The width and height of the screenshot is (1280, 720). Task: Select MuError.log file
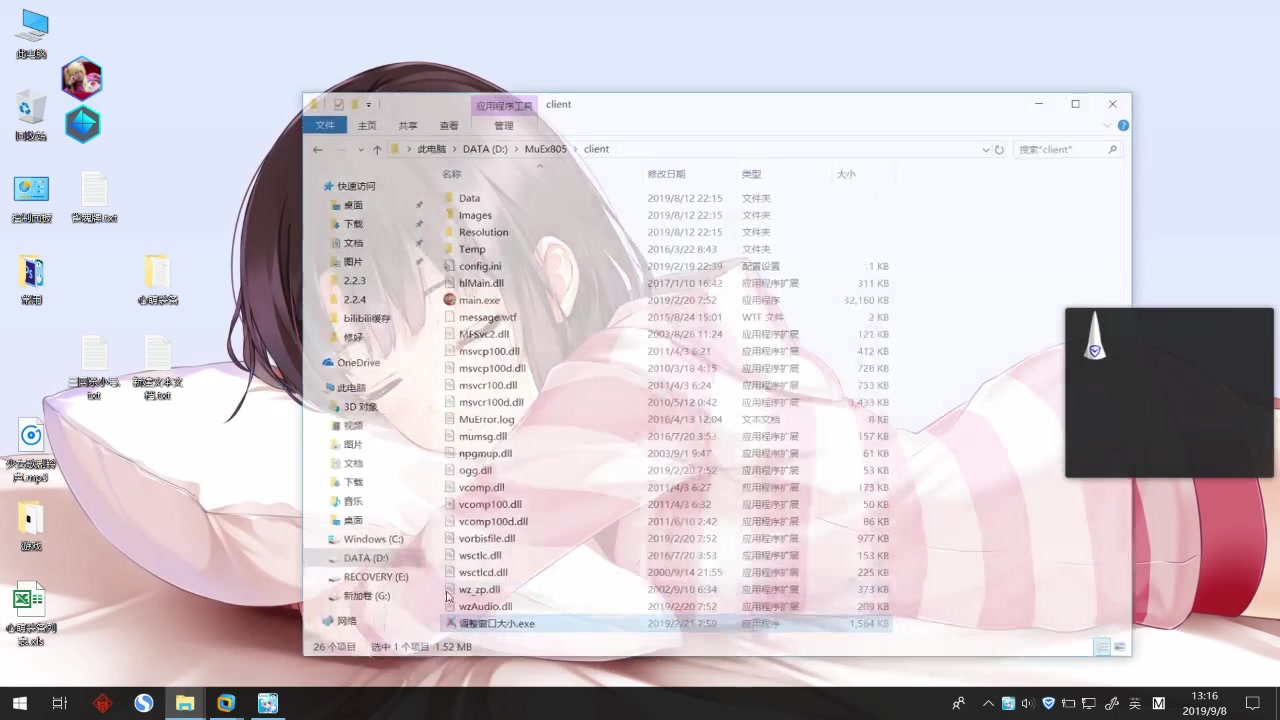486,419
